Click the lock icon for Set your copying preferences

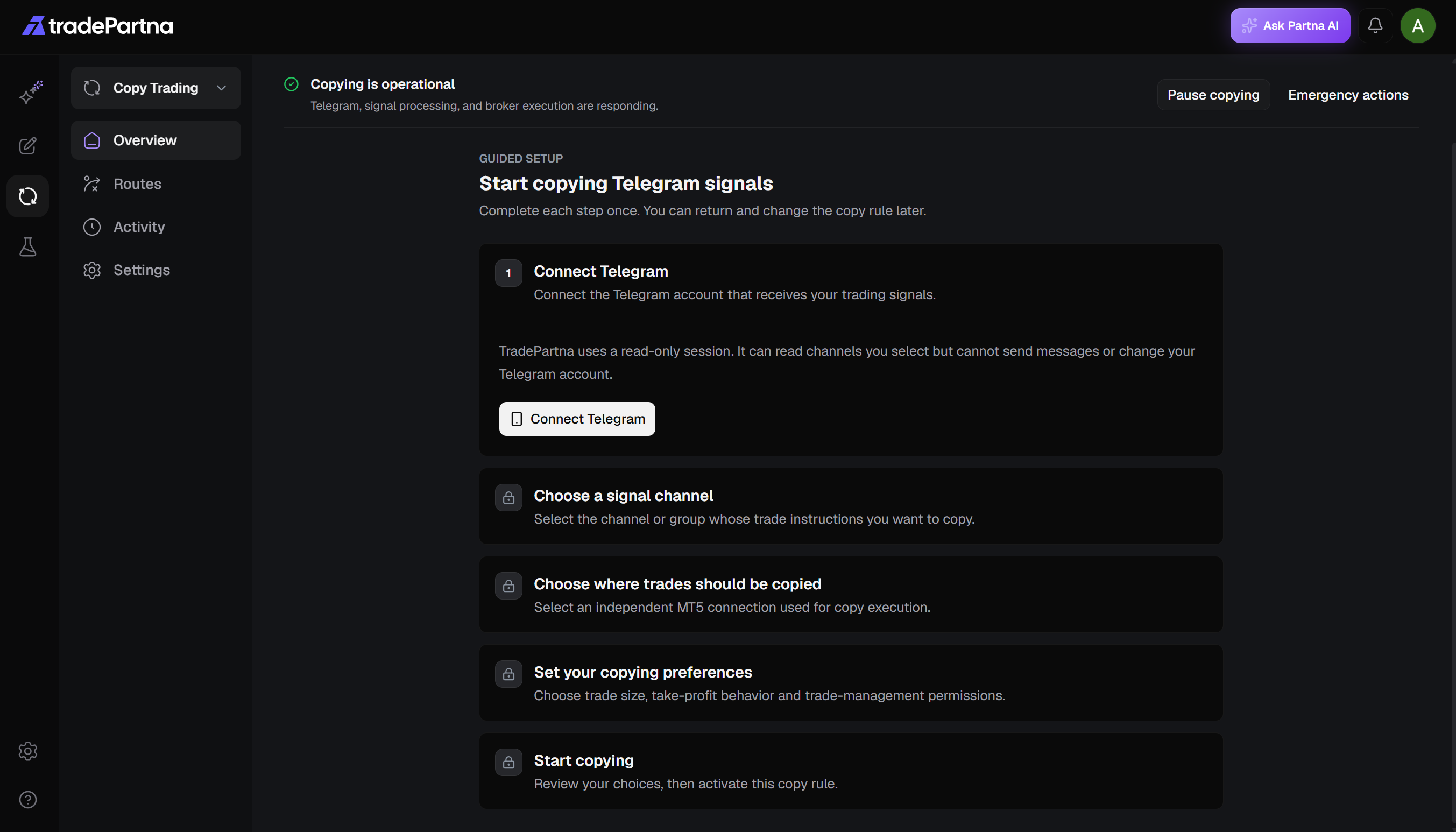pyautogui.click(x=508, y=674)
